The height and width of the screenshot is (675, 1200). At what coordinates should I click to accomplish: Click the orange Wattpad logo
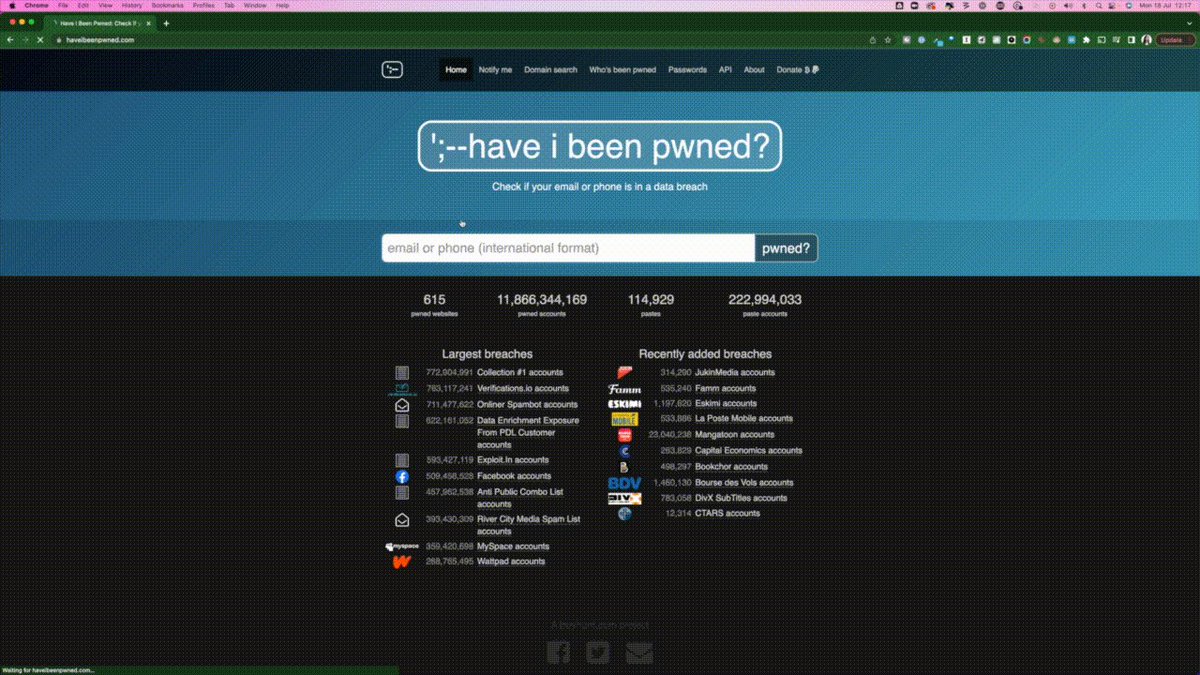(x=401, y=562)
